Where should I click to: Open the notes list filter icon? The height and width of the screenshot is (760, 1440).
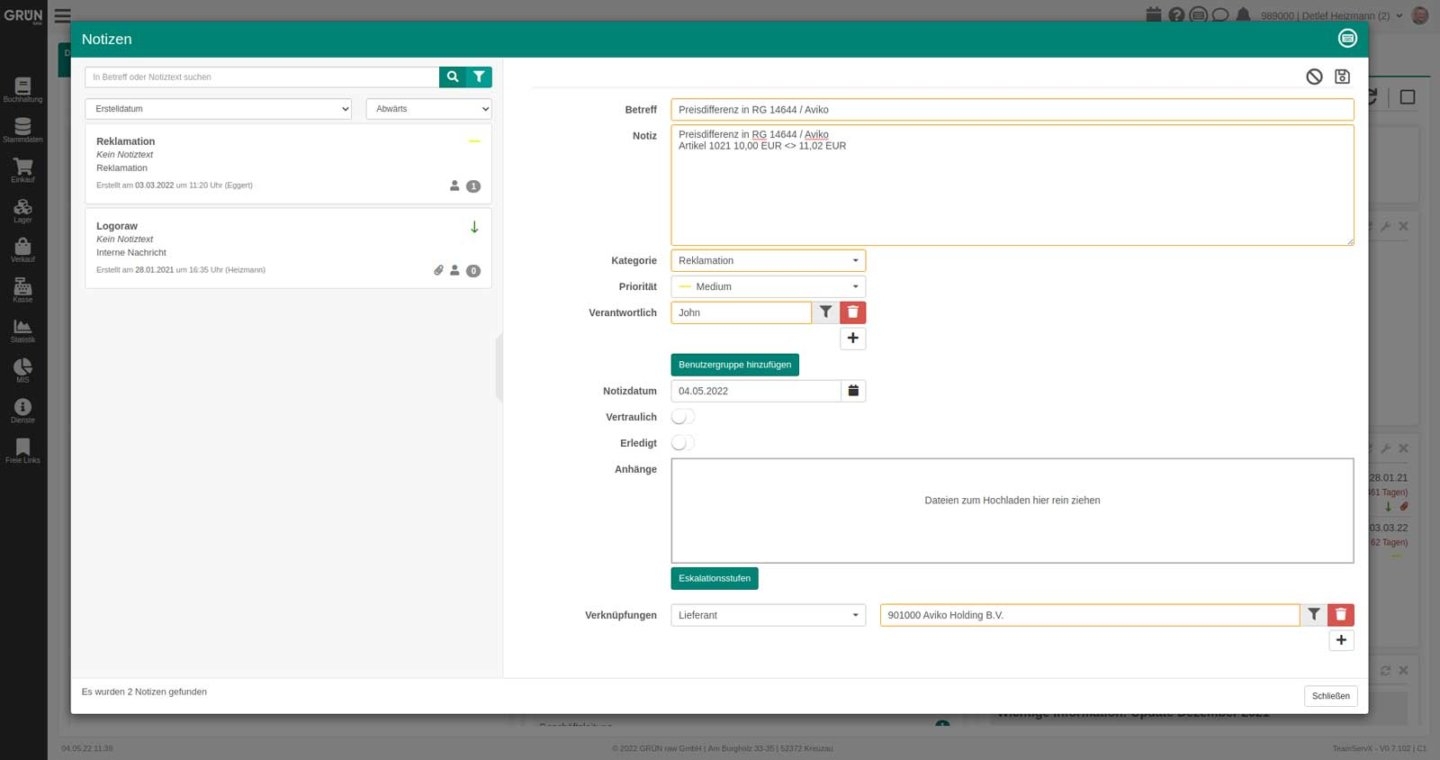(x=479, y=77)
